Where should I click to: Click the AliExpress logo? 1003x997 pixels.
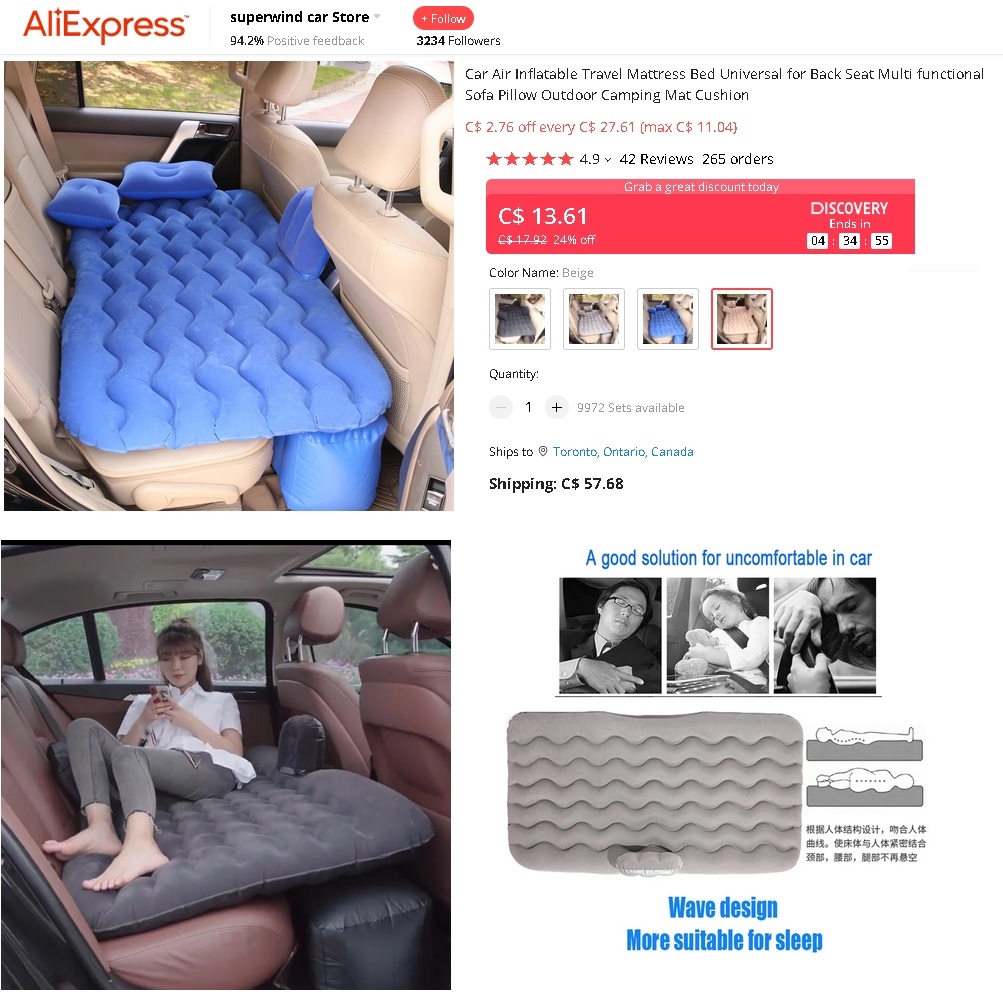point(106,25)
